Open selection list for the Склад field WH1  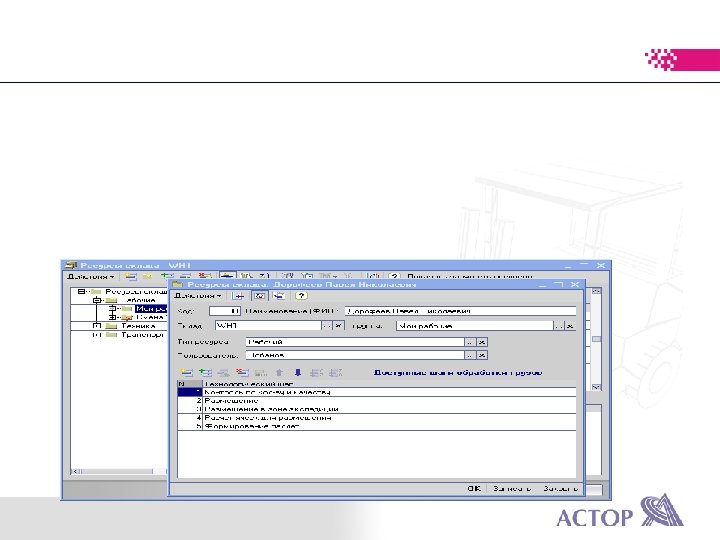click(326, 326)
